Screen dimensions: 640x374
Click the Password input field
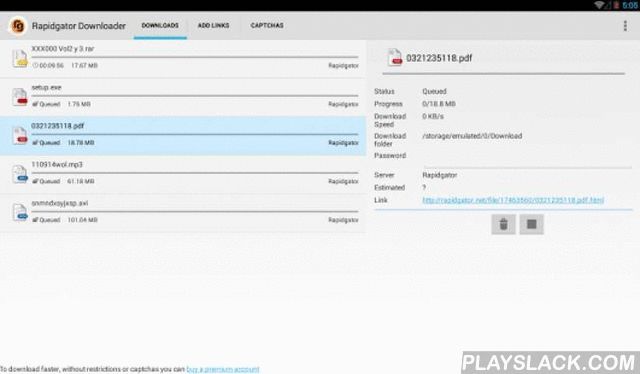coord(527,160)
